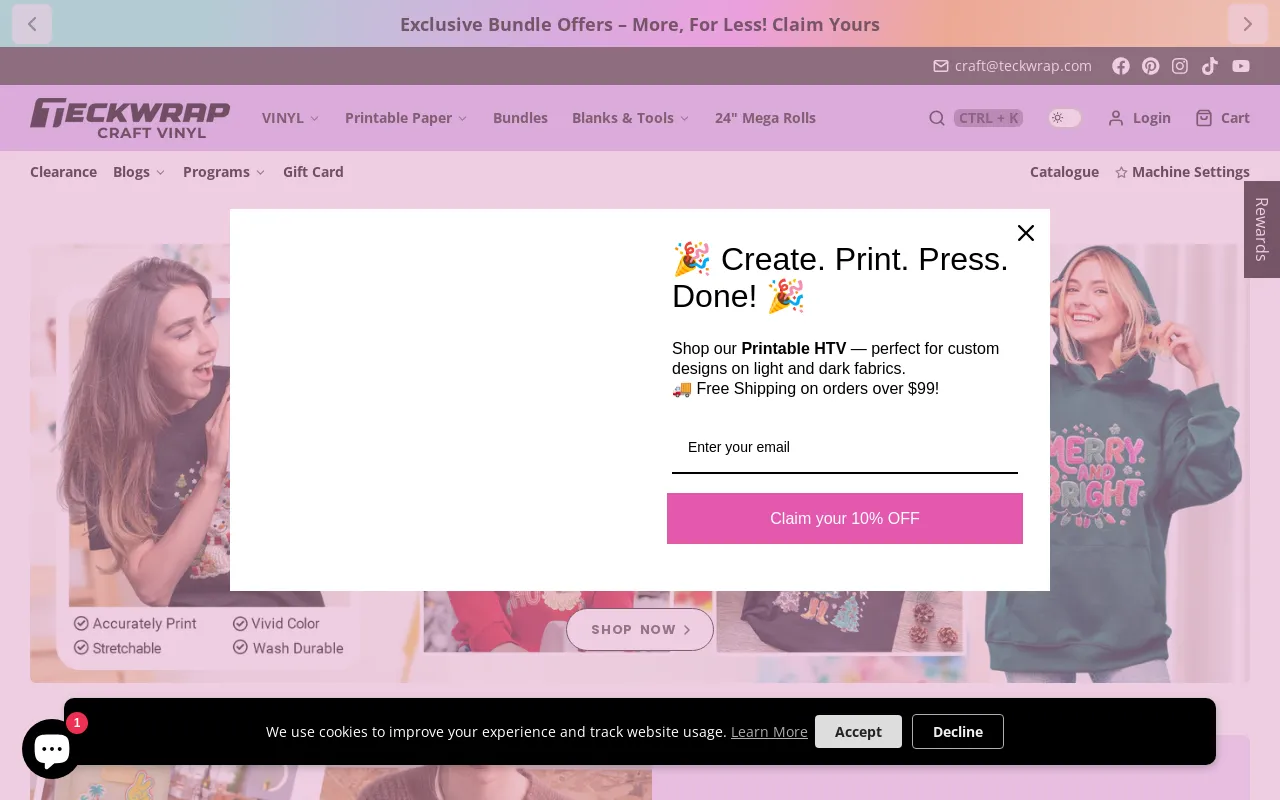Image resolution: width=1280 pixels, height=800 pixels.
Task: Open the TikTok icon link
Action: (x=1210, y=66)
